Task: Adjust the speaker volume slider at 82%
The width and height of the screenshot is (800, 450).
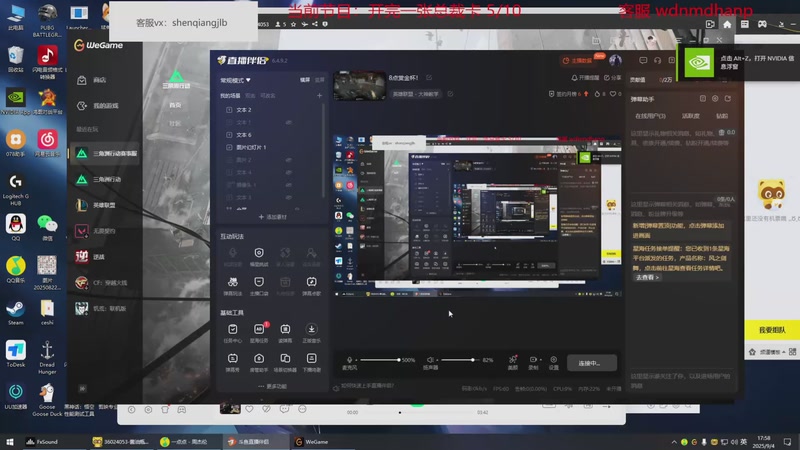Action: pos(459,360)
